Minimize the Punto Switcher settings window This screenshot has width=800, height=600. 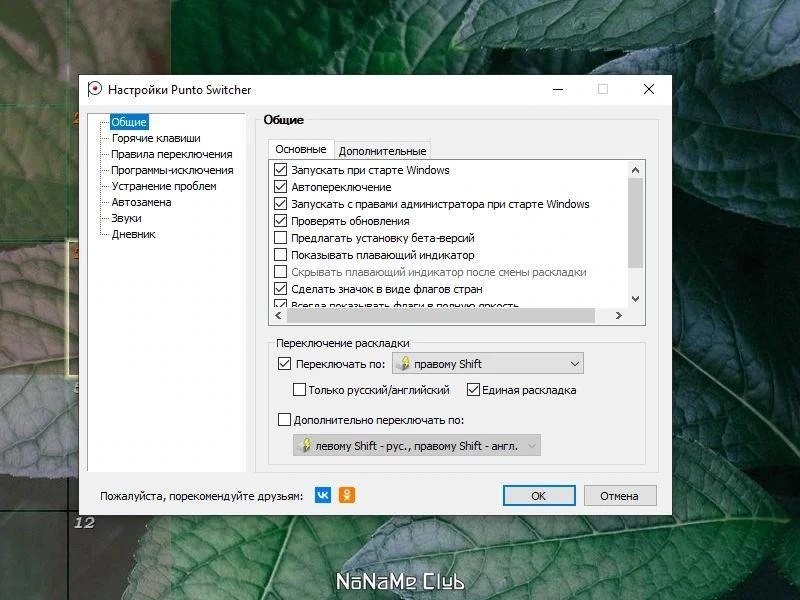[x=558, y=90]
